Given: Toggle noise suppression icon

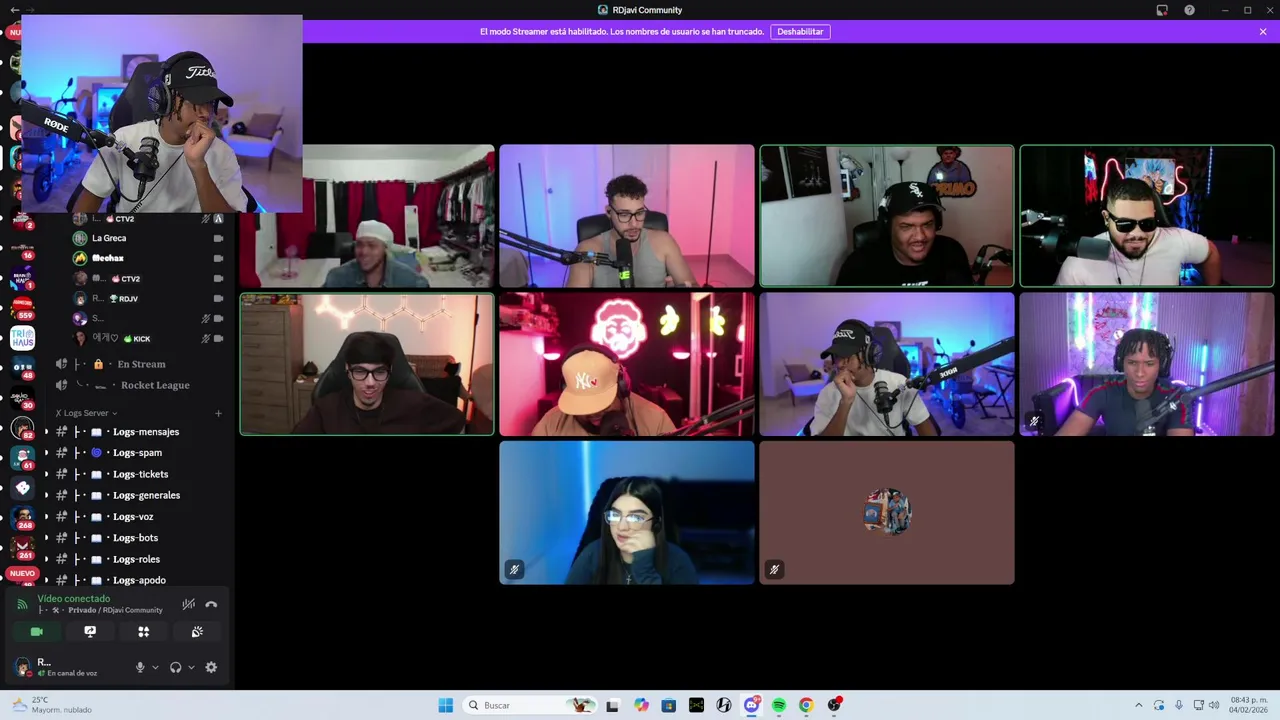Looking at the screenshot, I should 188,604.
